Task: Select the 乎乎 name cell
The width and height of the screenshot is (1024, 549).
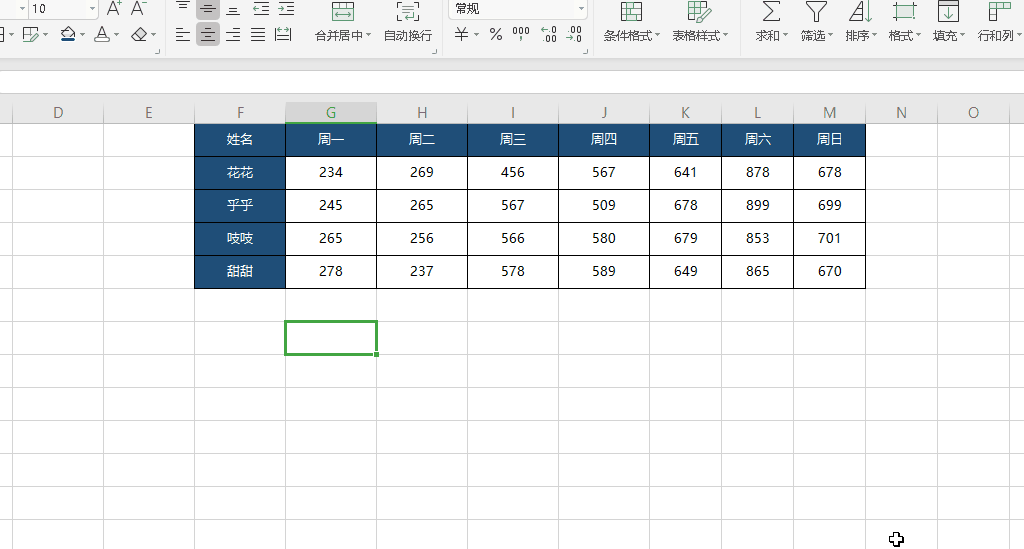Action: pyautogui.click(x=240, y=206)
